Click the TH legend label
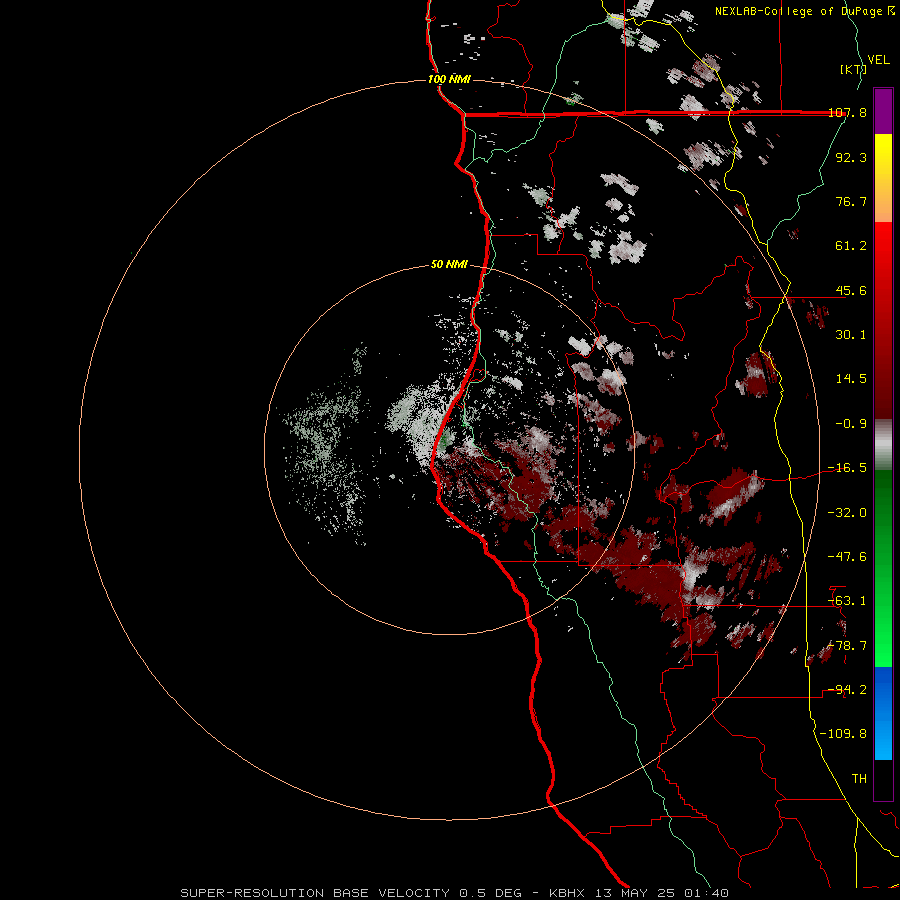 (x=859, y=779)
